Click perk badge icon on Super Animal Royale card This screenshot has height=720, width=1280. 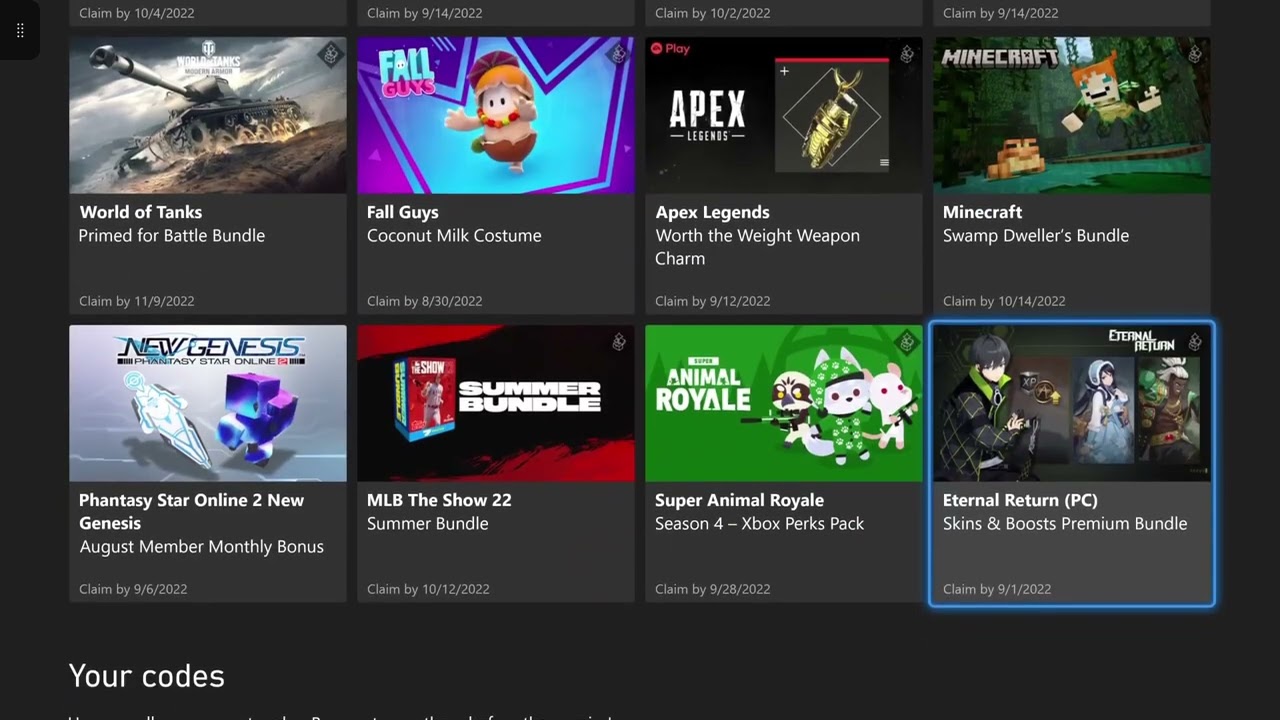906,342
